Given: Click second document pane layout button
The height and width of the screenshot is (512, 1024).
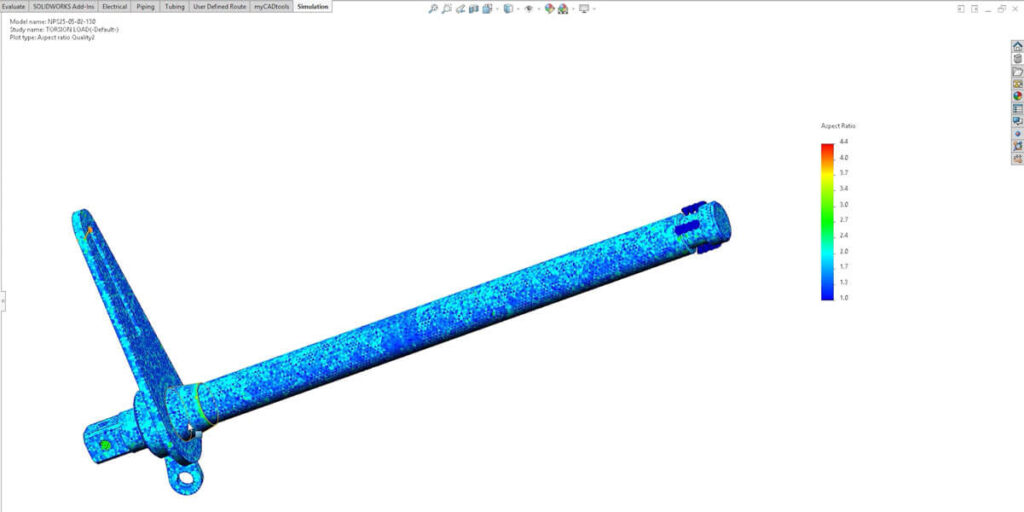Looking at the screenshot, I should coord(975,8).
